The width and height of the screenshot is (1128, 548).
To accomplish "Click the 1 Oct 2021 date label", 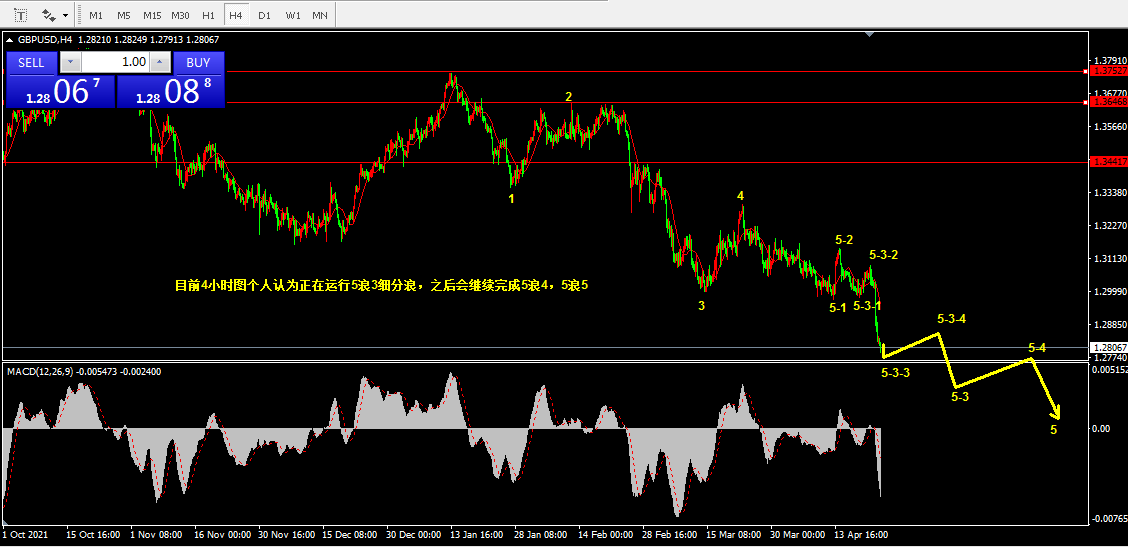I will pyautogui.click(x=27, y=534).
